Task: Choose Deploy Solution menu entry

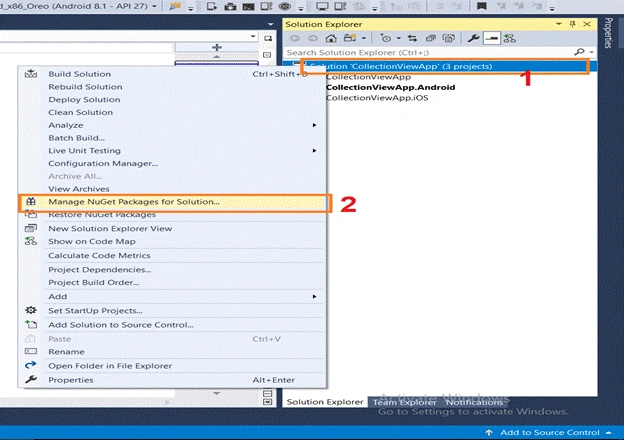Action: pos(172,99)
